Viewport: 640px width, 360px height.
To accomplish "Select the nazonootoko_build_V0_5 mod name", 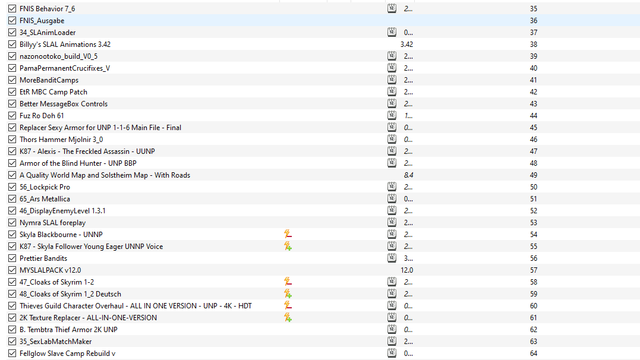I will click(58, 56).
